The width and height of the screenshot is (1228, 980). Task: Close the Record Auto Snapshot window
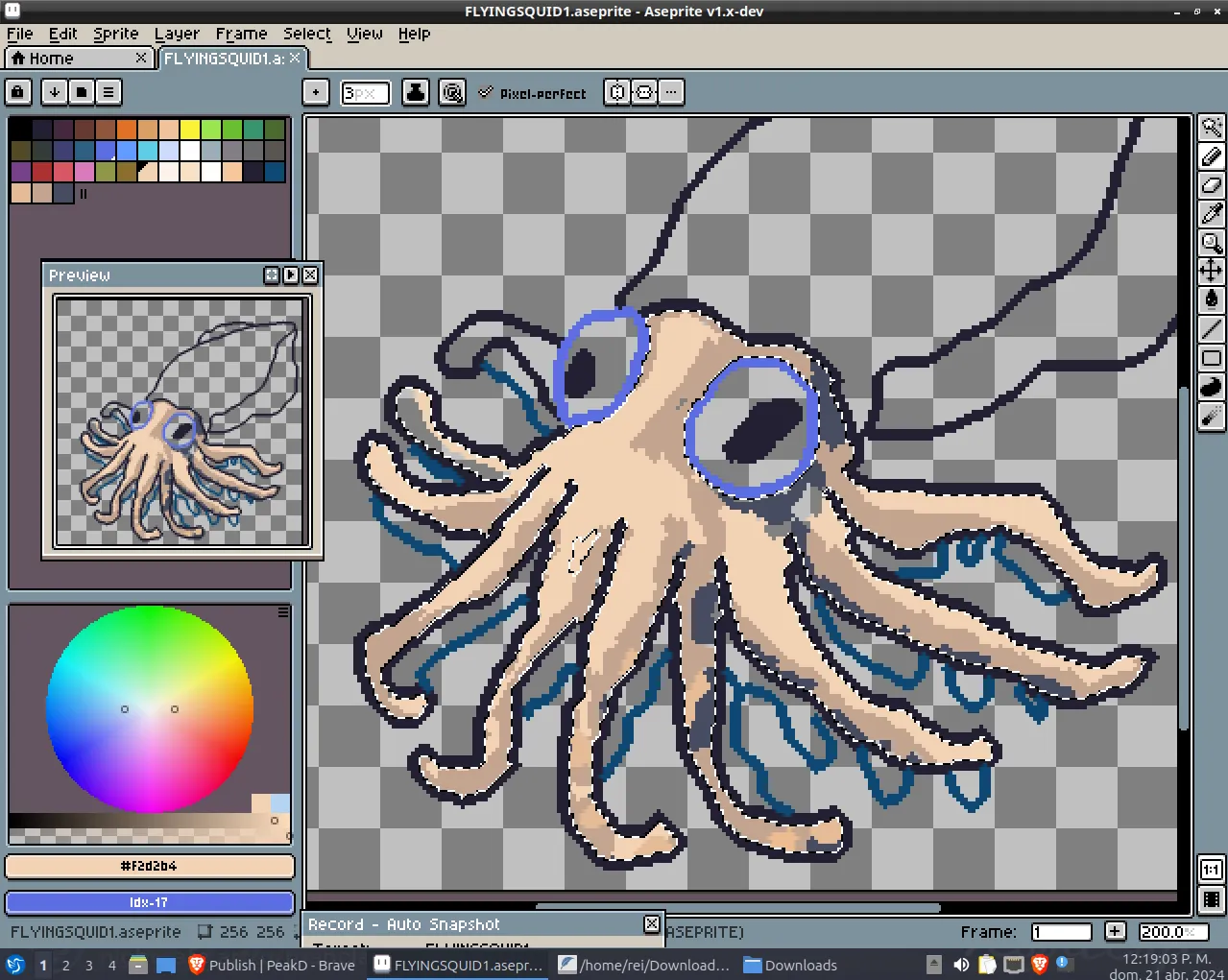tap(652, 923)
